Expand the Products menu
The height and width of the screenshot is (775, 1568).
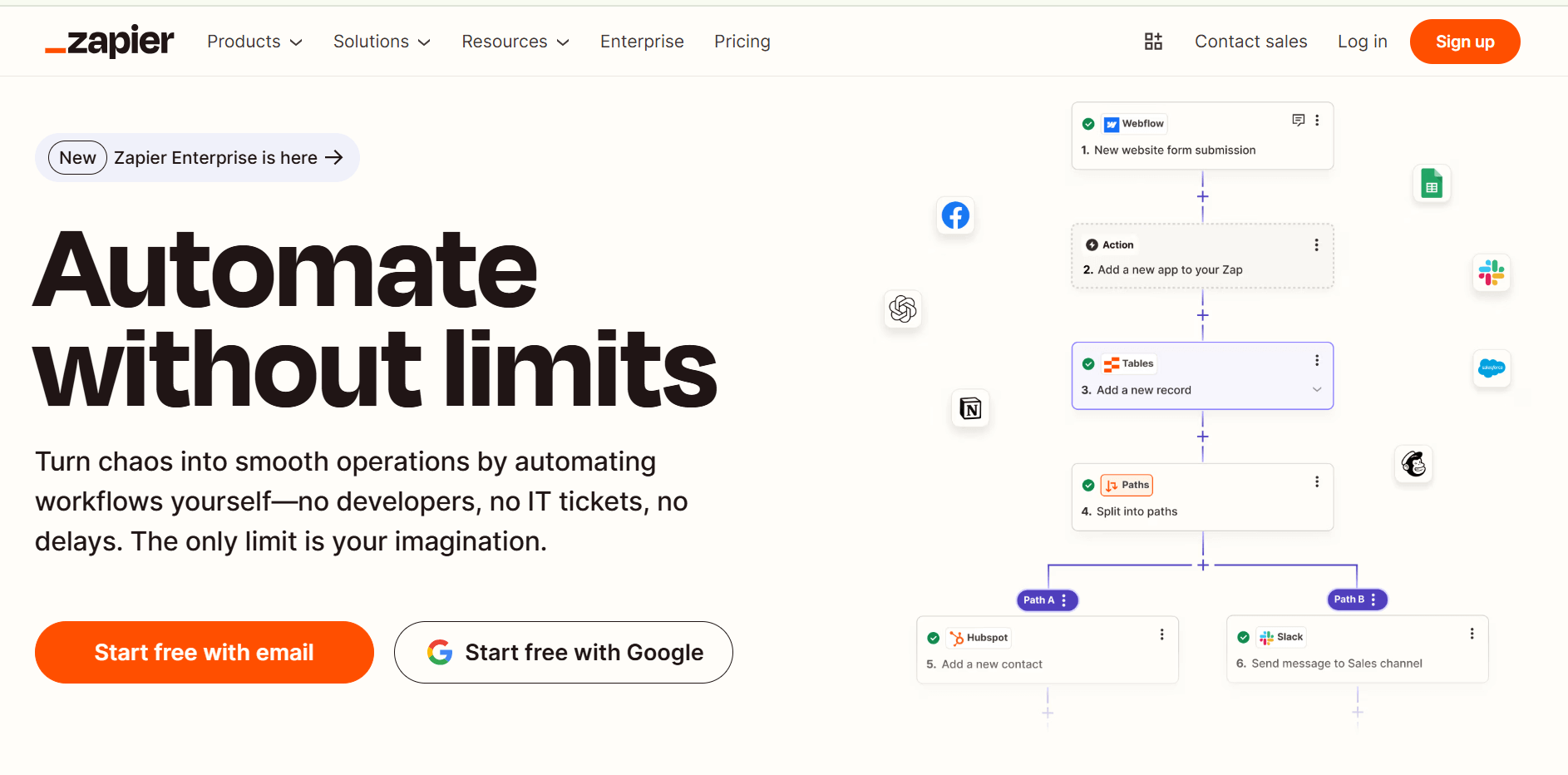(254, 42)
